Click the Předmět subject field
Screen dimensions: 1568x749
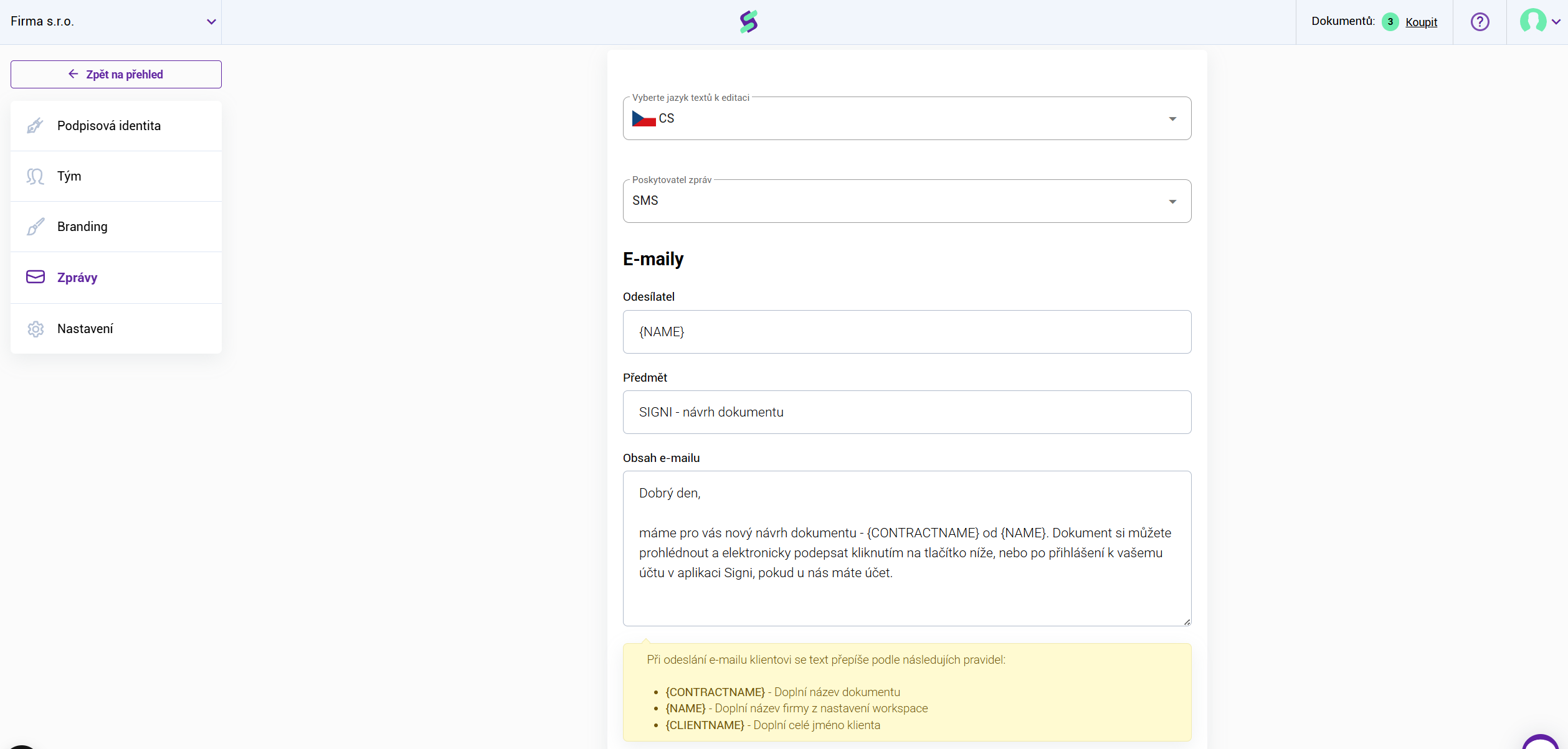(906, 412)
